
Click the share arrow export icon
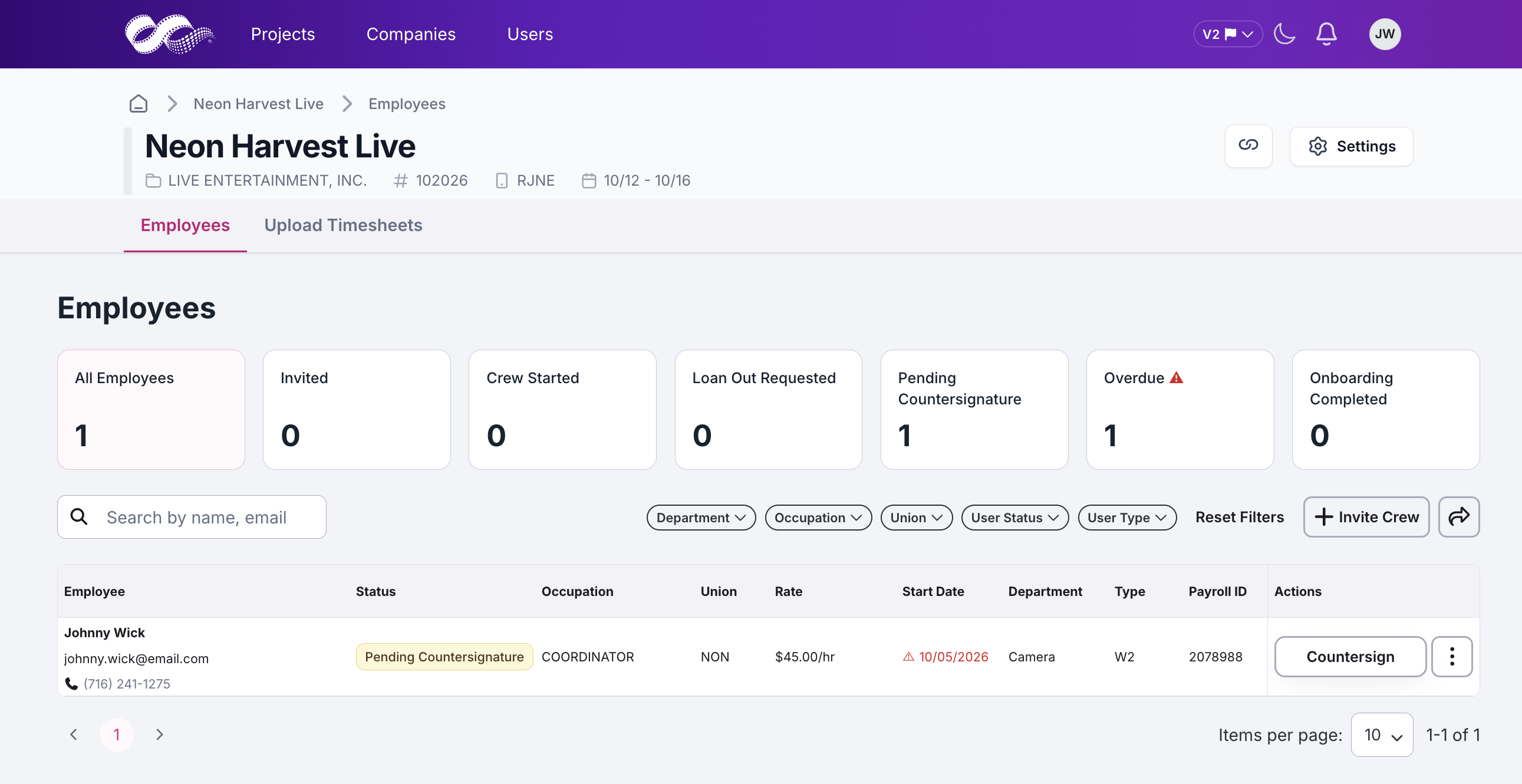(1458, 517)
